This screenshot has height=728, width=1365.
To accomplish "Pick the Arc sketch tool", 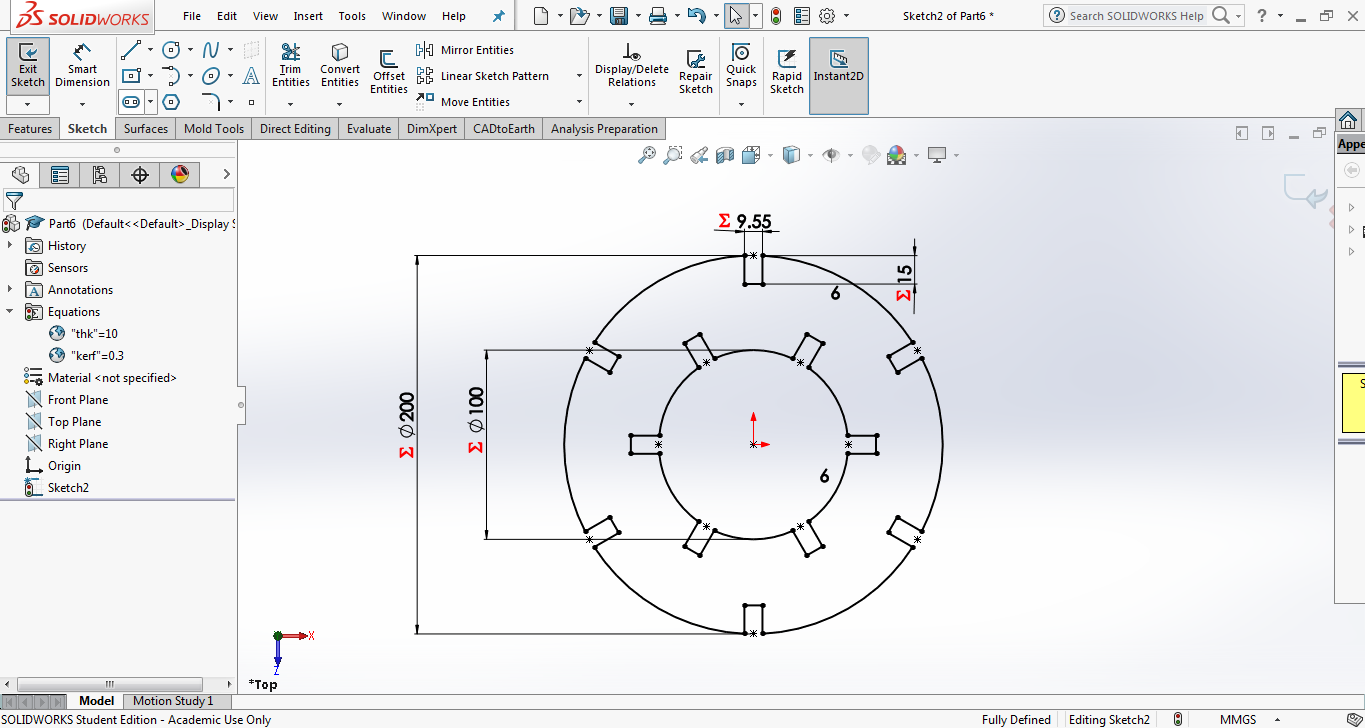I will pos(171,76).
